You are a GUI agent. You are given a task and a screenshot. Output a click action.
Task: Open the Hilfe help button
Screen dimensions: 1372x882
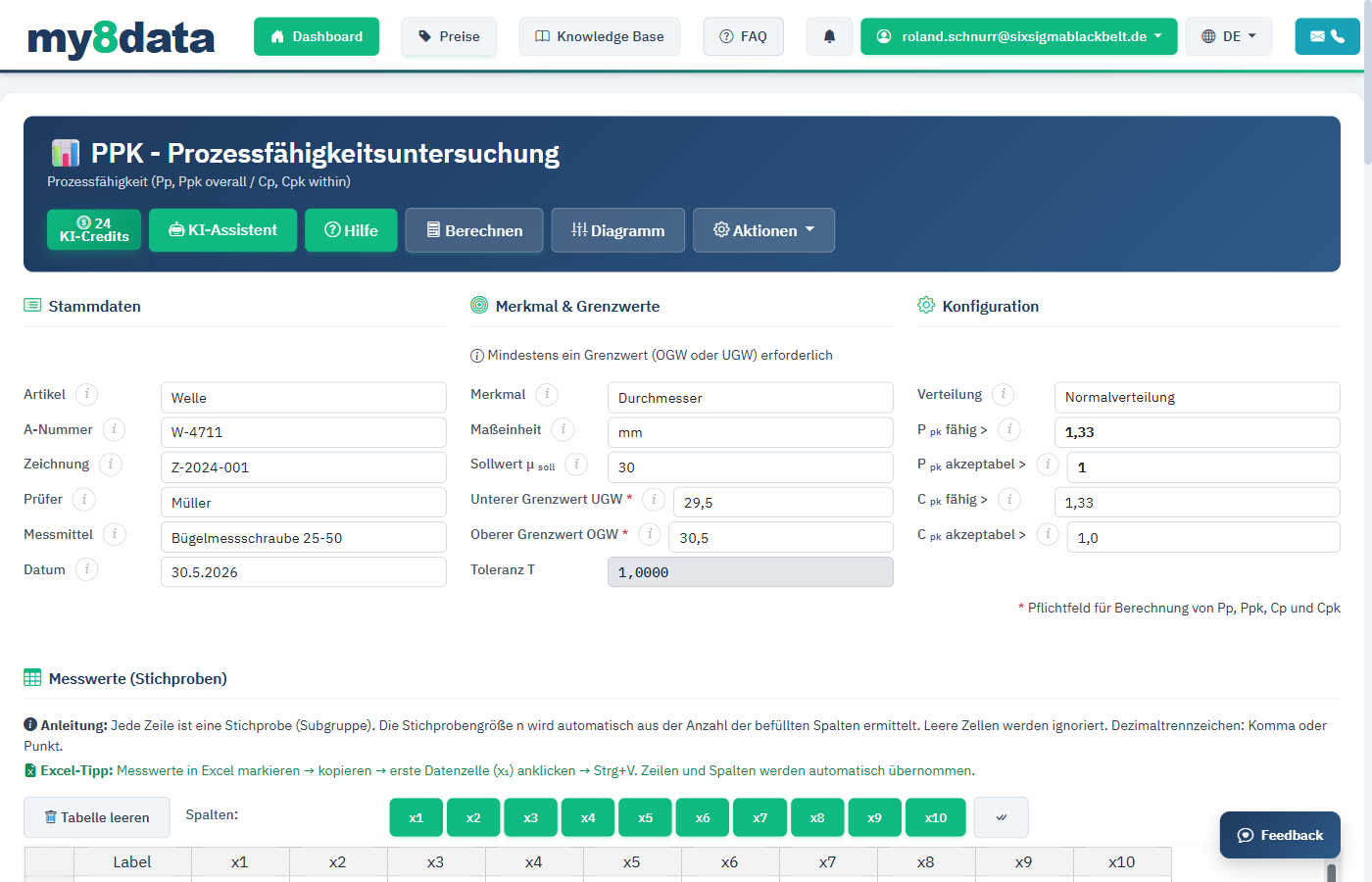(x=351, y=230)
